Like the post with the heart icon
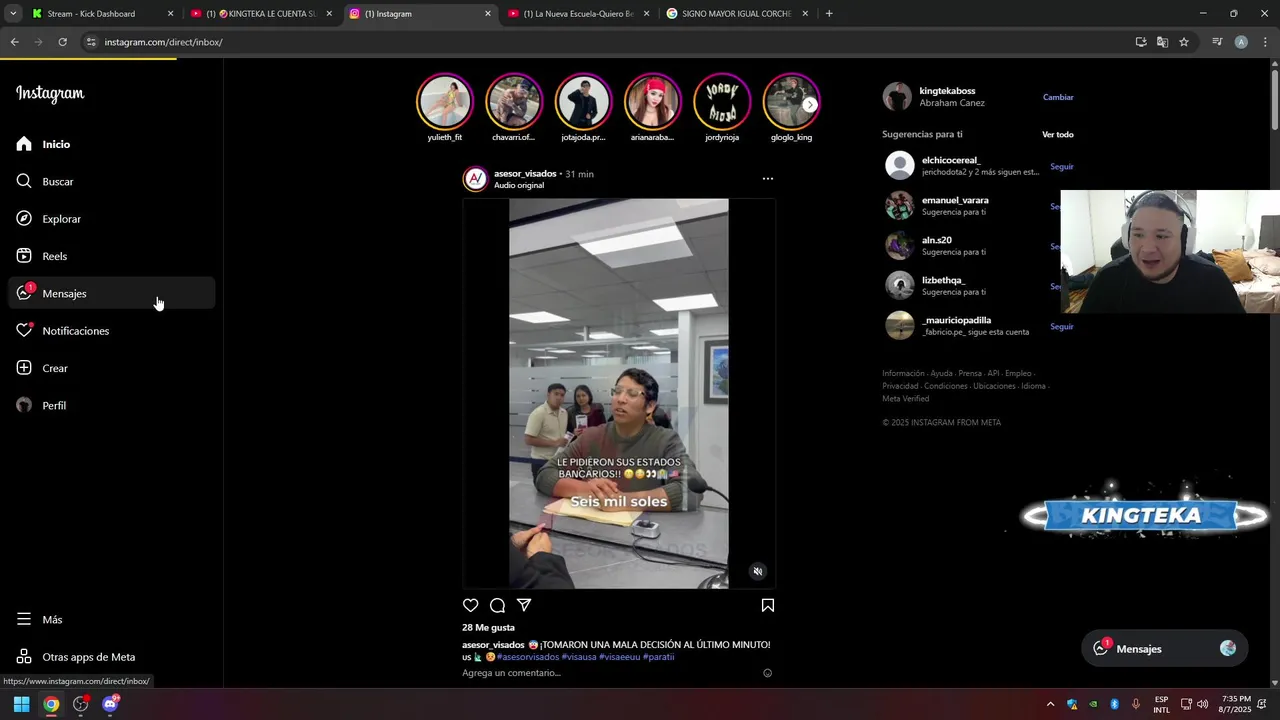The width and height of the screenshot is (1280, 720). [x=471, y=605]
